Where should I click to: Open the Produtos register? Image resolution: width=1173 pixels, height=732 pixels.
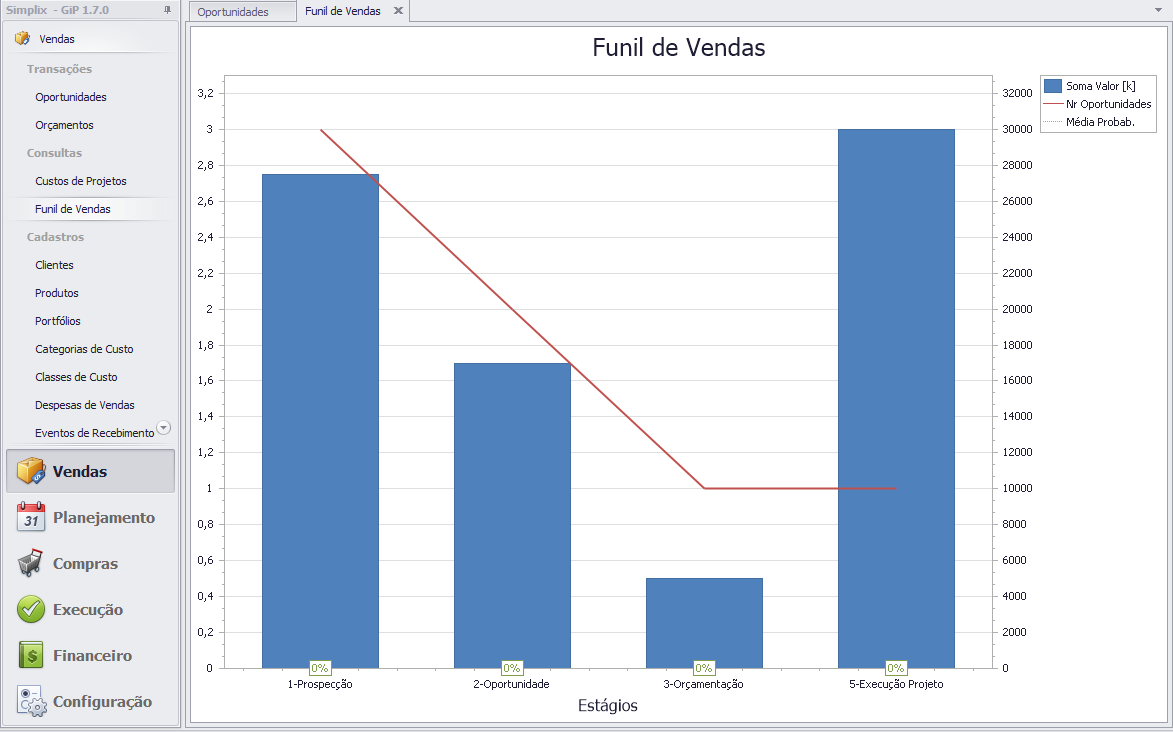[57, 293]
